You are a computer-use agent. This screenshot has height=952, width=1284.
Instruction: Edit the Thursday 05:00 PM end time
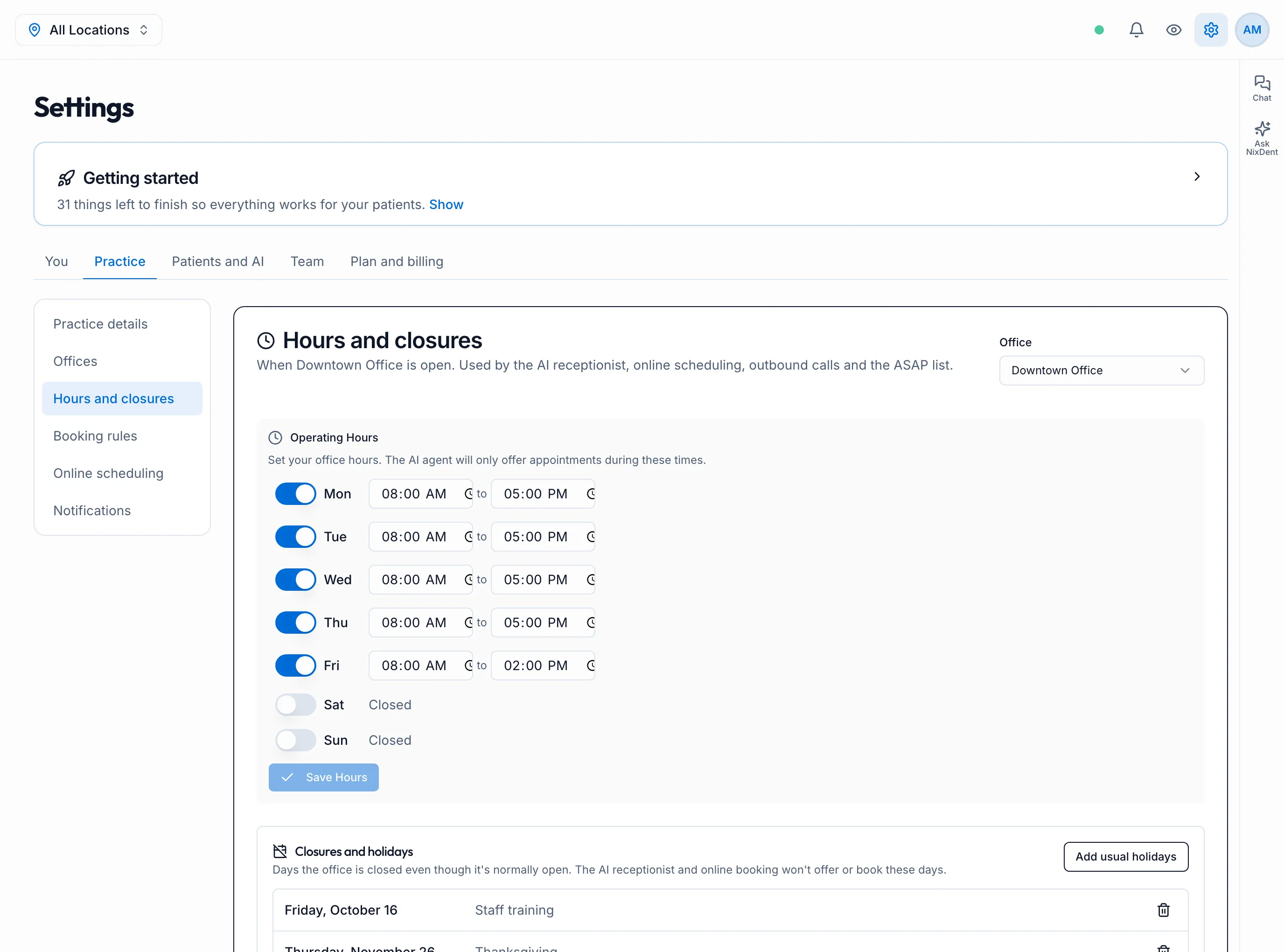pos(543,623)
